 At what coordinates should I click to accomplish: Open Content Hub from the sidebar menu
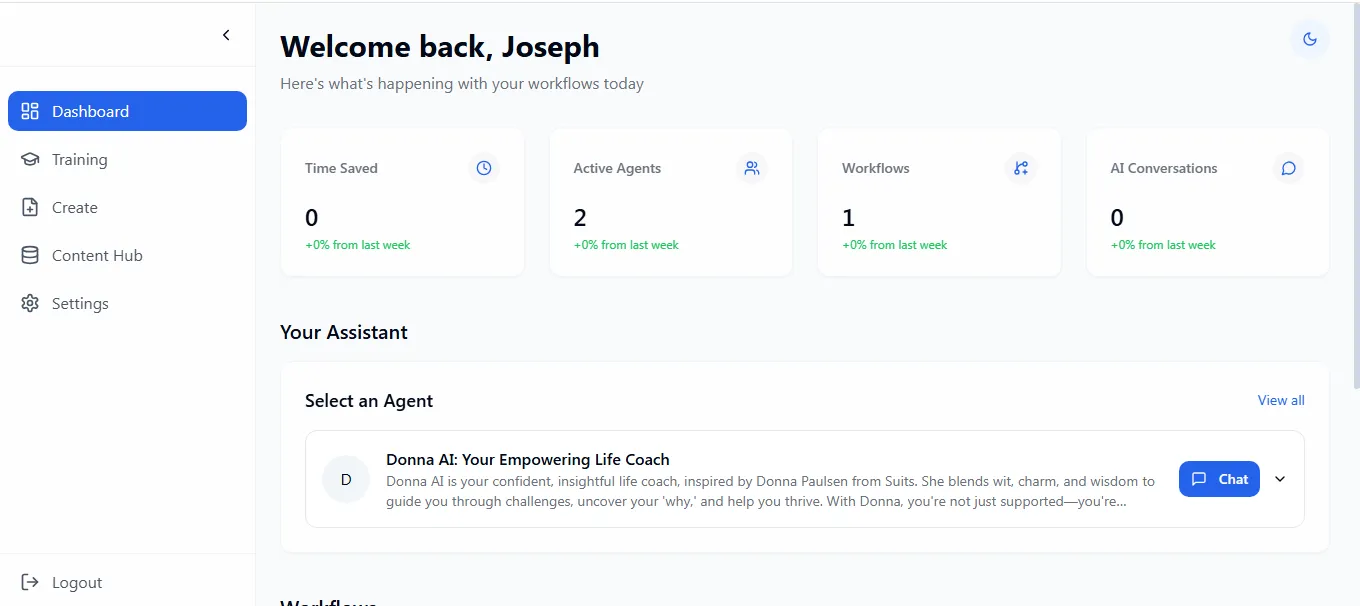97,255
